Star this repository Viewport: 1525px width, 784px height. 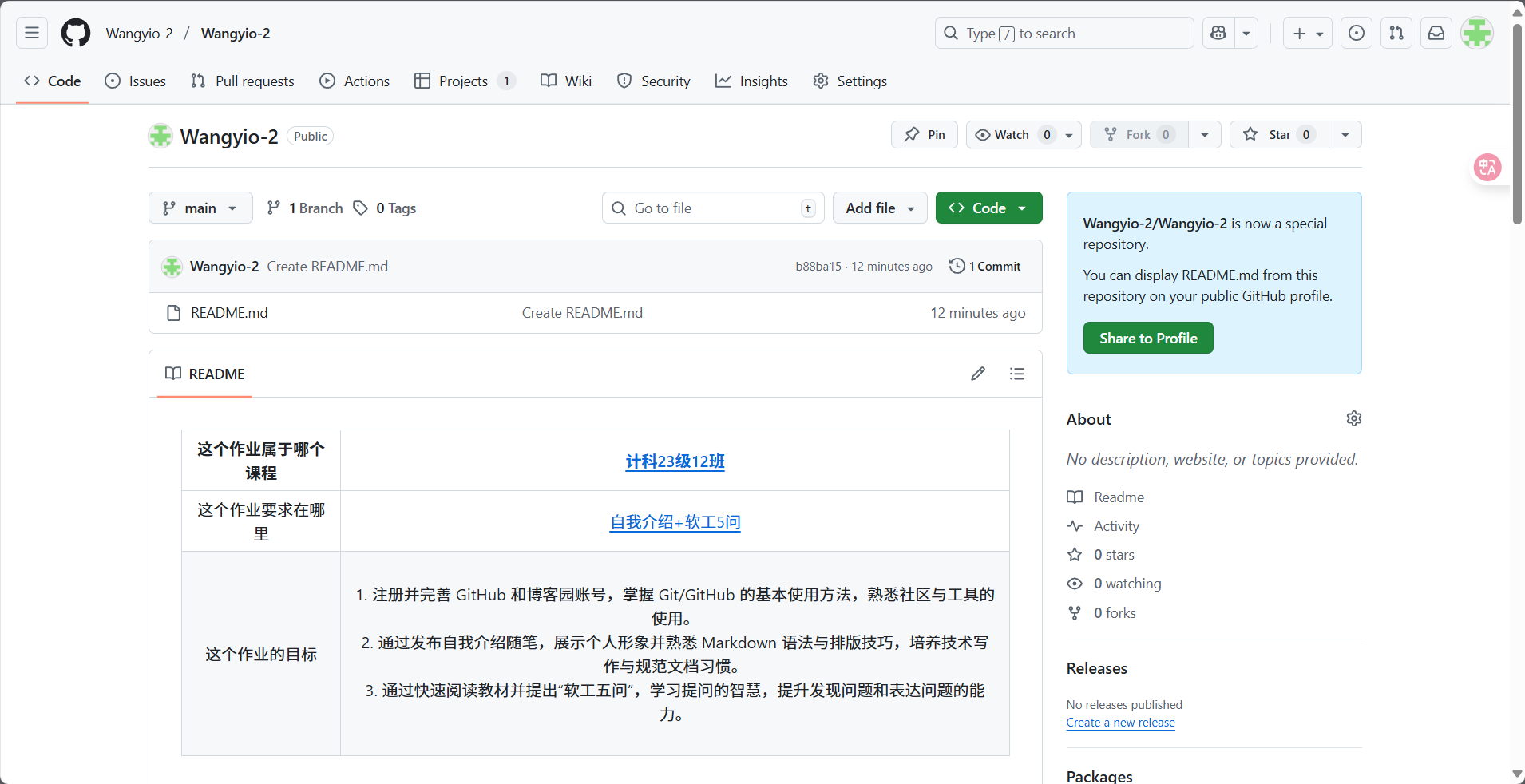[1275, 134]
